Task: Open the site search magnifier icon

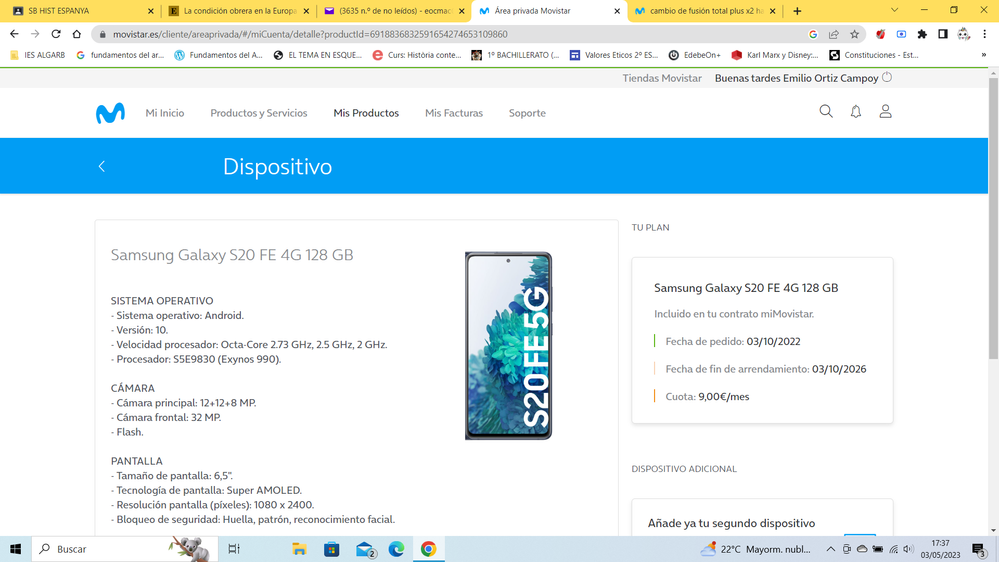Action: (826, 112)
